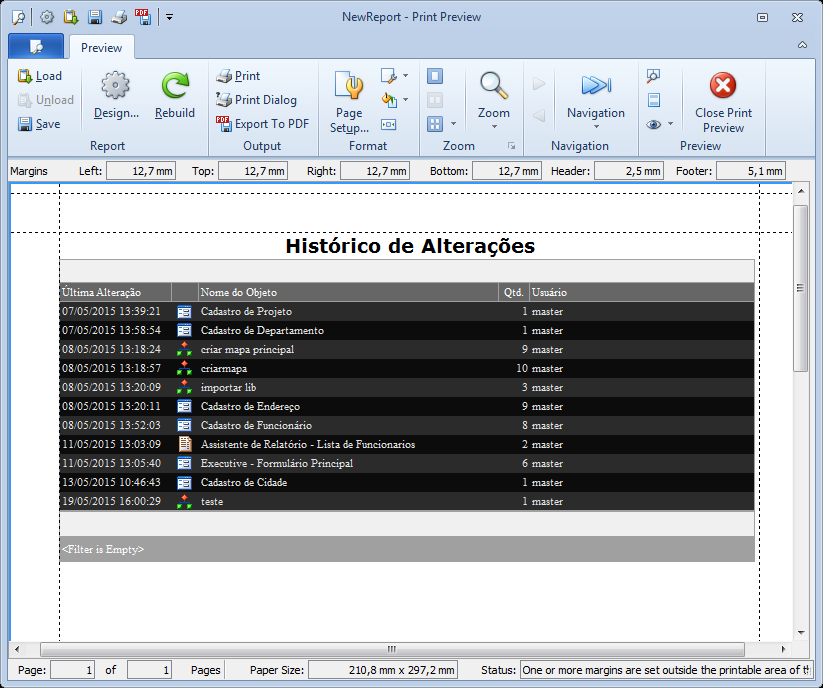Open the Print Dialog
This screenshot has height=688, width=823.
click(x=256, y=100)
